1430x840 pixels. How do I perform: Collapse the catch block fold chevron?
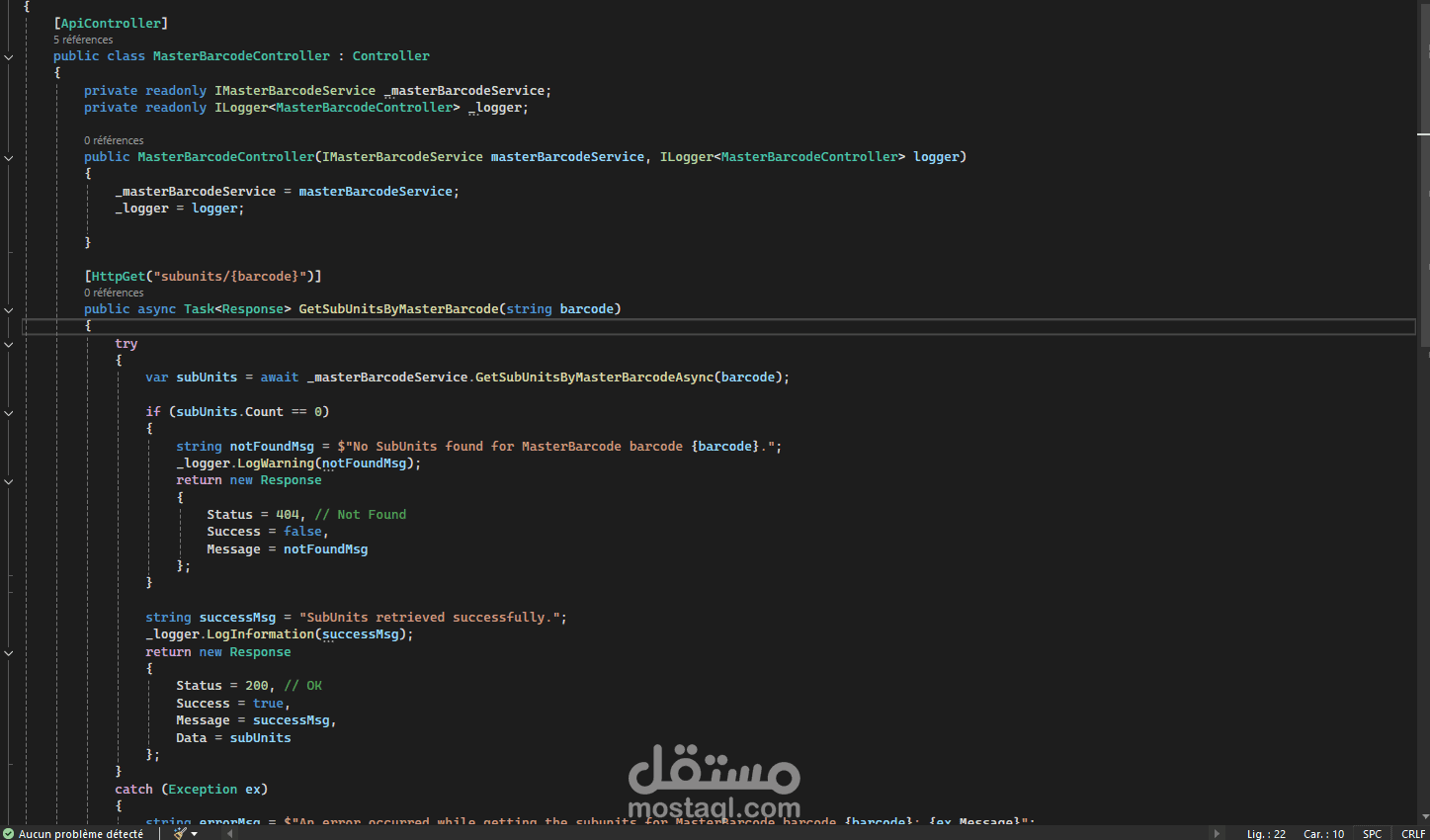click(x=9, y=789)
